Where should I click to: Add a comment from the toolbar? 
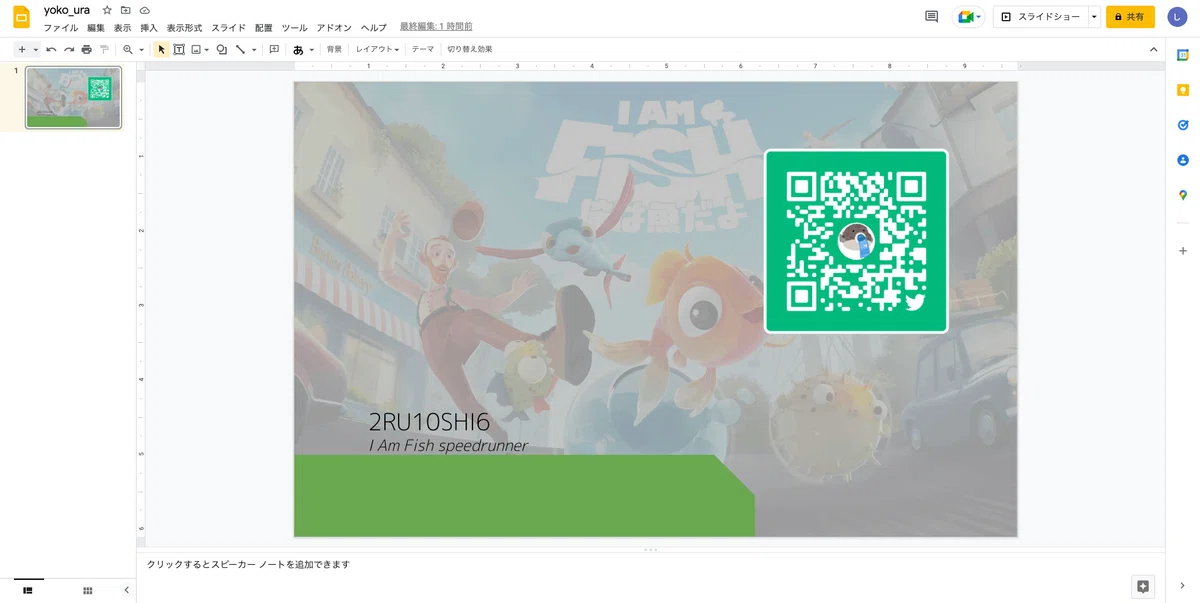pos(274,49)
